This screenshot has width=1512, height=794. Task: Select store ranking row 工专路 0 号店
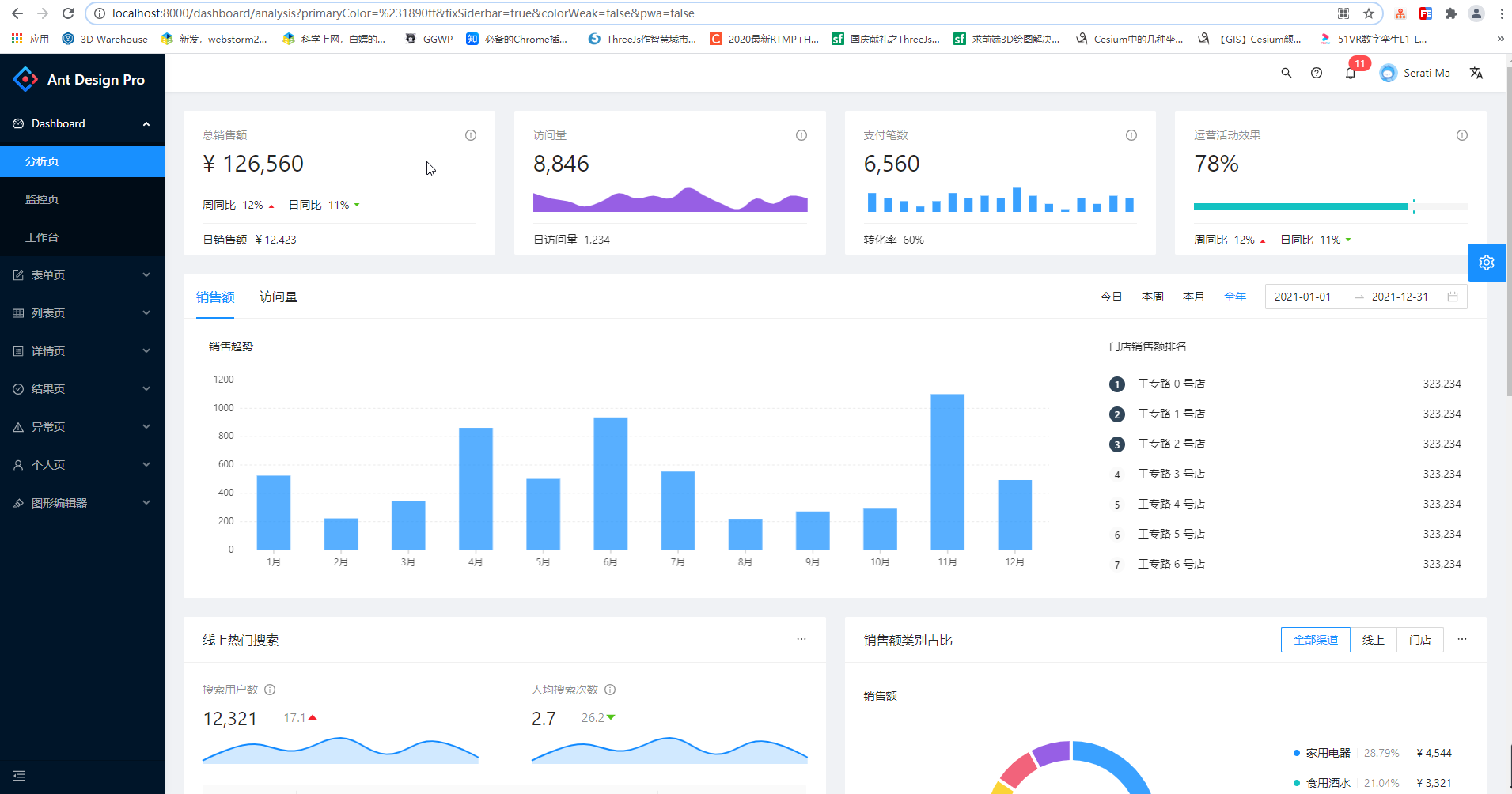pos(1286,384)
